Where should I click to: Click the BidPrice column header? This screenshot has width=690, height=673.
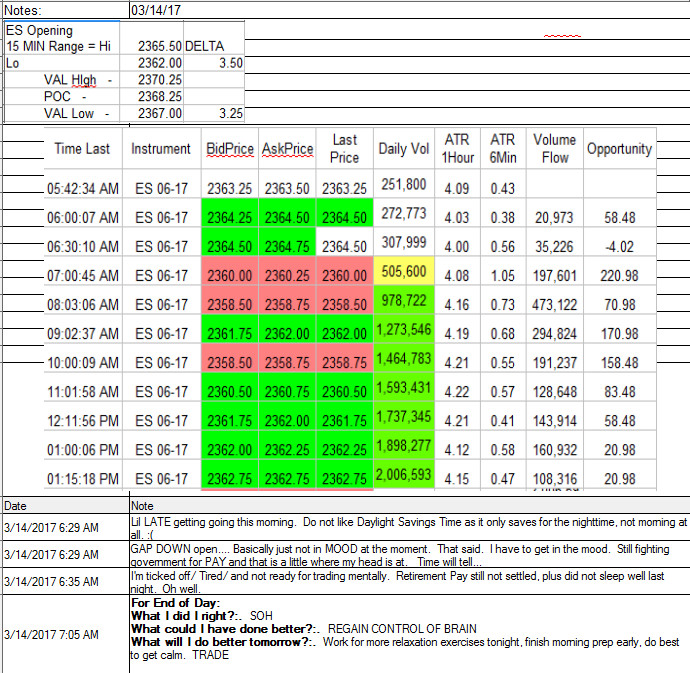(x=230, y=149)
